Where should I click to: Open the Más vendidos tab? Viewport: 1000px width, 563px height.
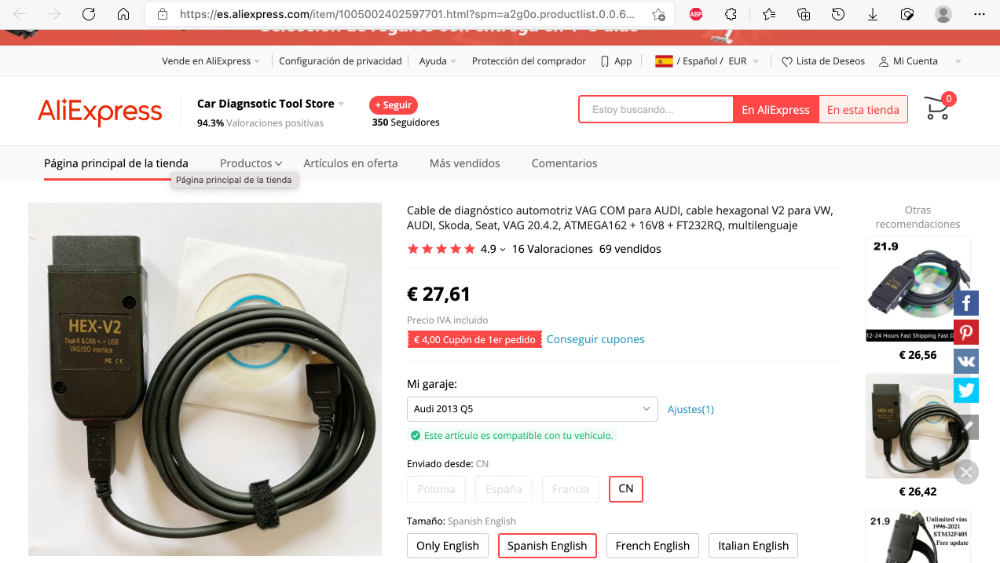click(464, 163)
